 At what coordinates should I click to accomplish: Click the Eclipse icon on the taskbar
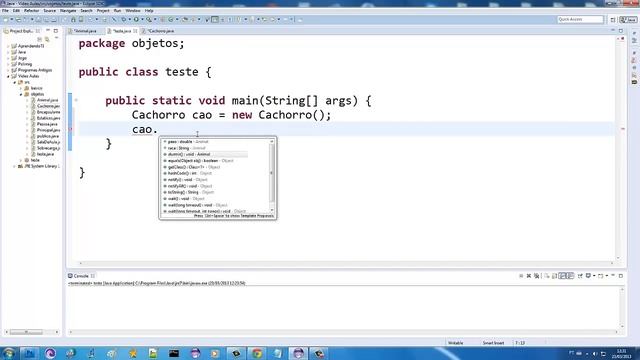(x=298, y=353)
